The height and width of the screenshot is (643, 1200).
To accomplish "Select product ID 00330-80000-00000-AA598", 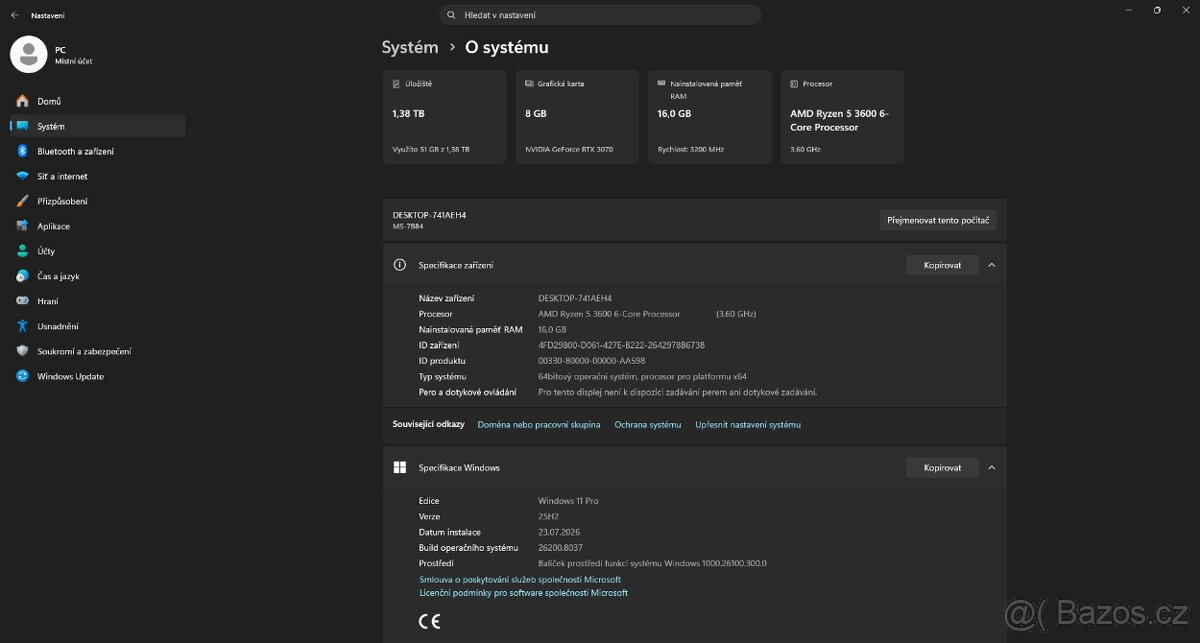I will (592, 360).
